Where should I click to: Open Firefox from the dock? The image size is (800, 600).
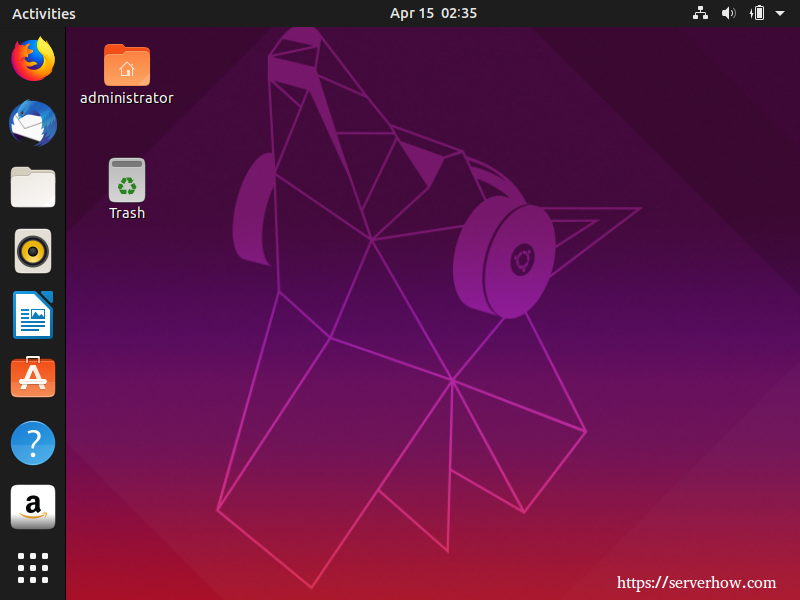33,59
